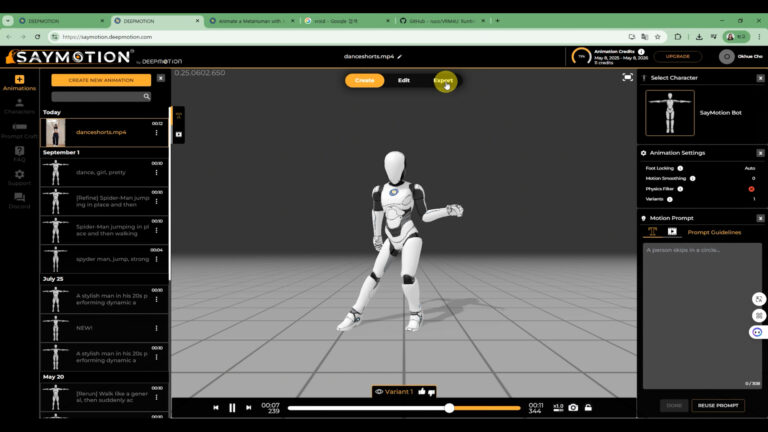
Task: Enter fullscreen viewport mode
Action: (x=627, y=77)
